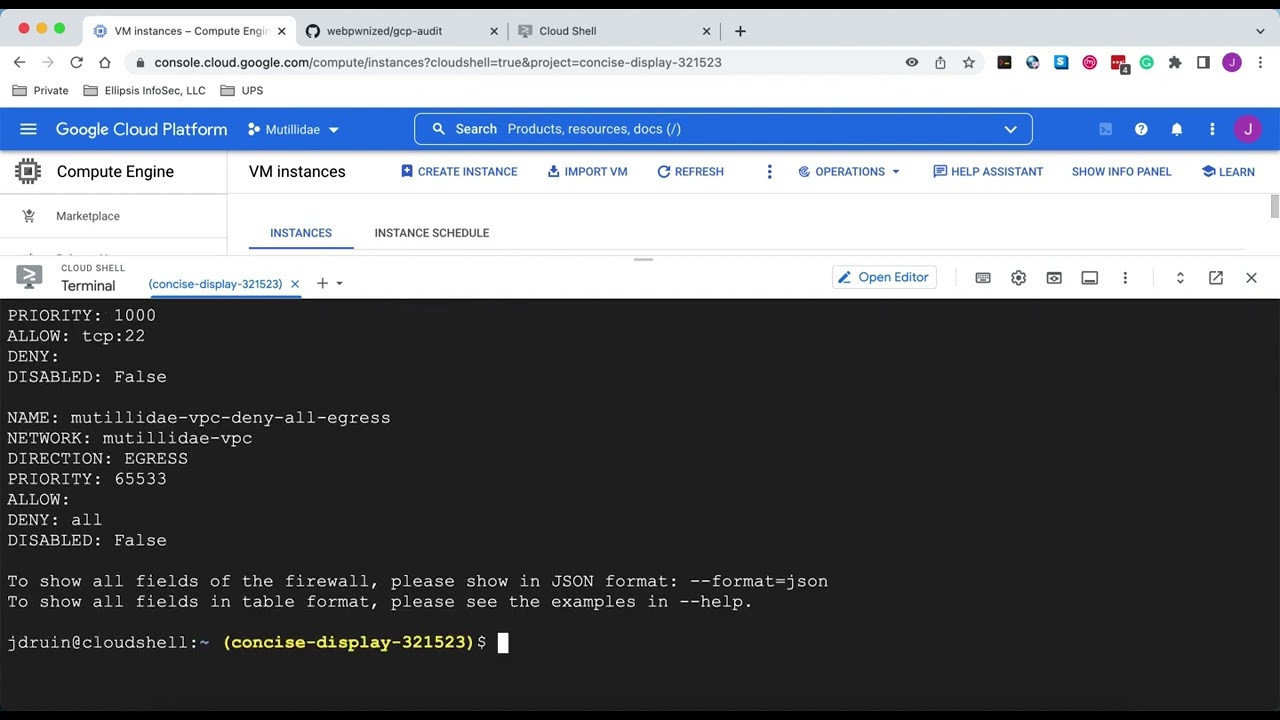Image resolution: width=1280 pixels, height=720 pixels.
Task: Open Cloud Shell in a new window
Action: coord(1216,278)
